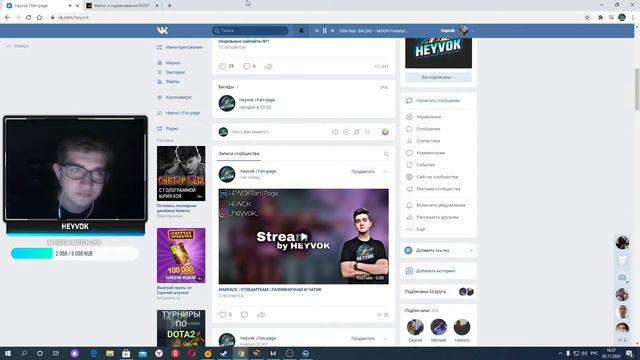
Task: Open Coronavirus item in left sidebar
Action: pos(178,97)
